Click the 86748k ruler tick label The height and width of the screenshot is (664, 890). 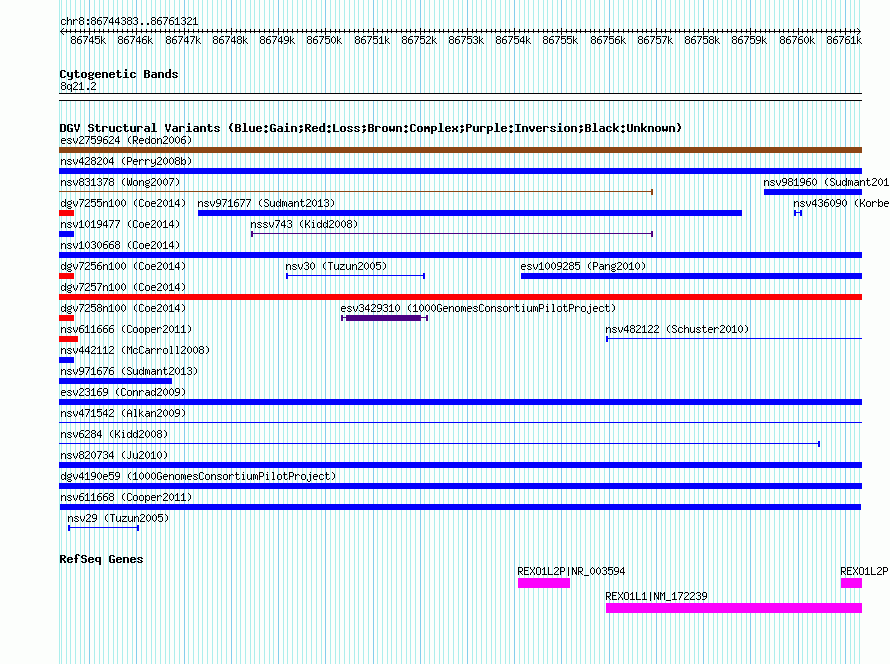pyautogui.click(x=230, y=40)
